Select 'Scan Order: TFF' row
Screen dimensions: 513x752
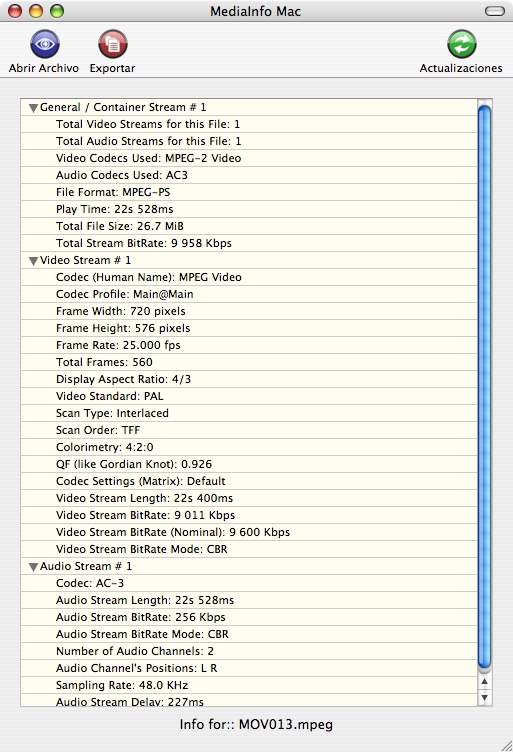pyautogui.click(x=249, y=430)
